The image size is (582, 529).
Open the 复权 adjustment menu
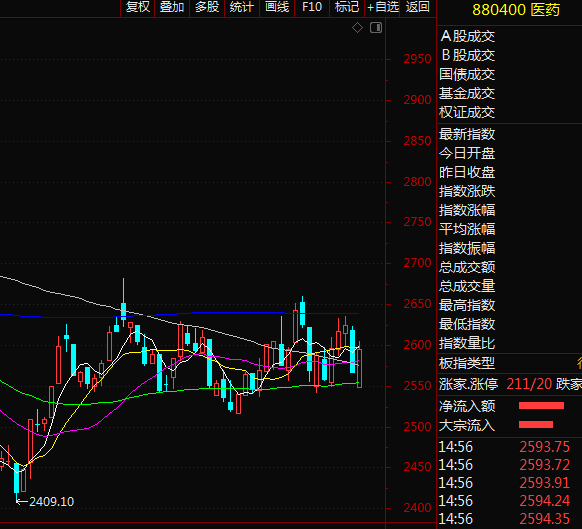(x=137, y=7)
